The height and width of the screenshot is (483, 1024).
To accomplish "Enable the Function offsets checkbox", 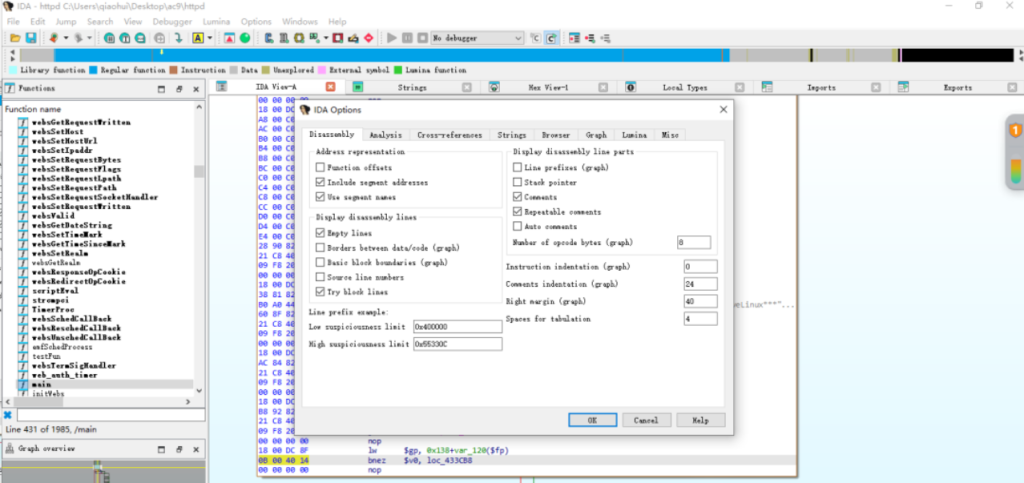I will click(x=320, y=168).
